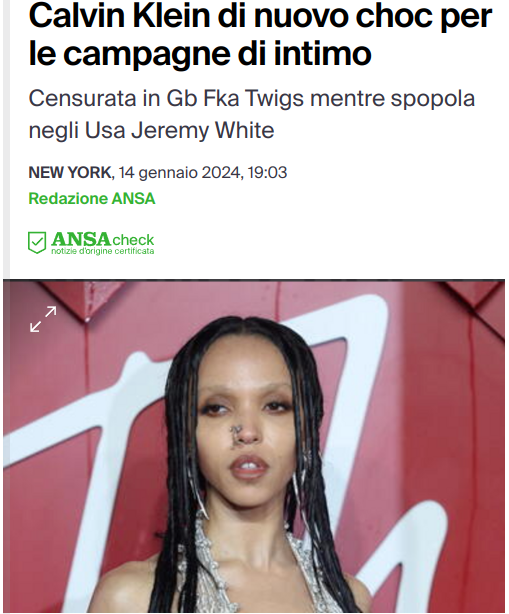Click the bold green ANSA logo text

tap(81, 238)
